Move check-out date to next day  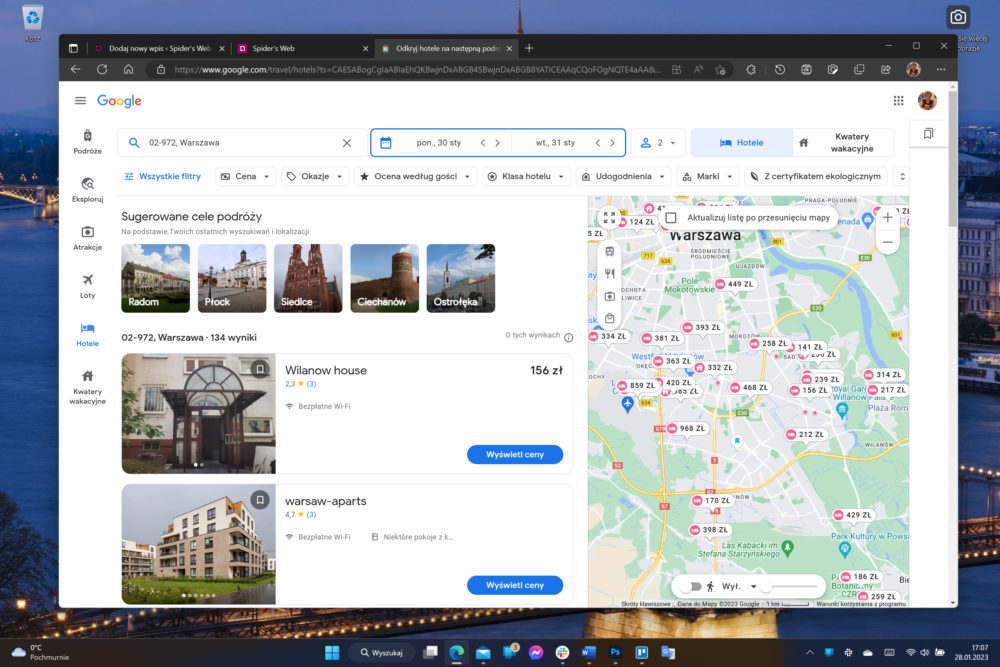click(612, 143)
